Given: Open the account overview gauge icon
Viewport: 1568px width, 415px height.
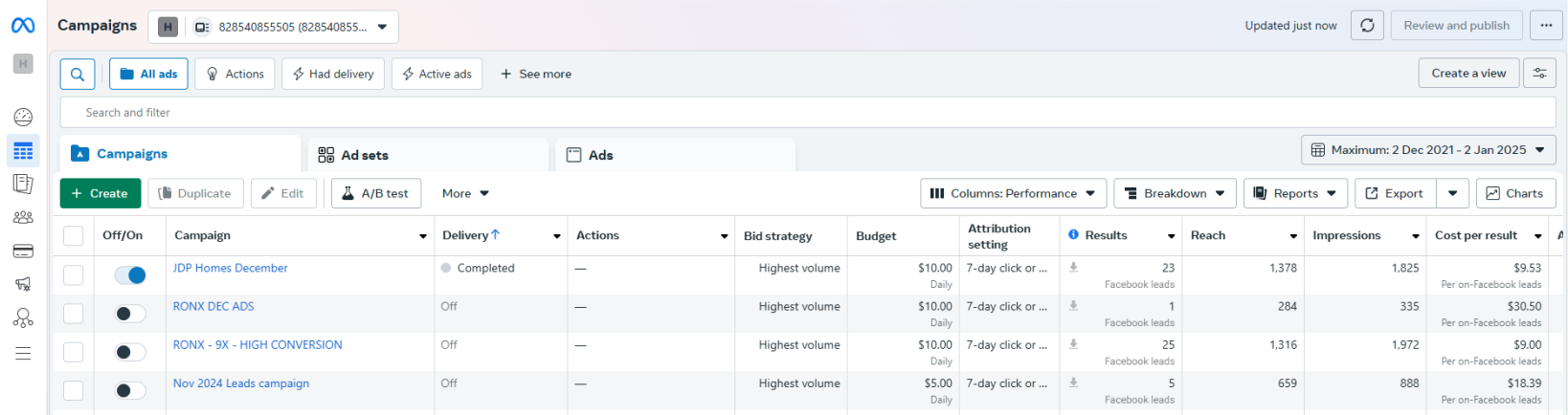Looking at the screenshot, I should [x=23, y=118].
